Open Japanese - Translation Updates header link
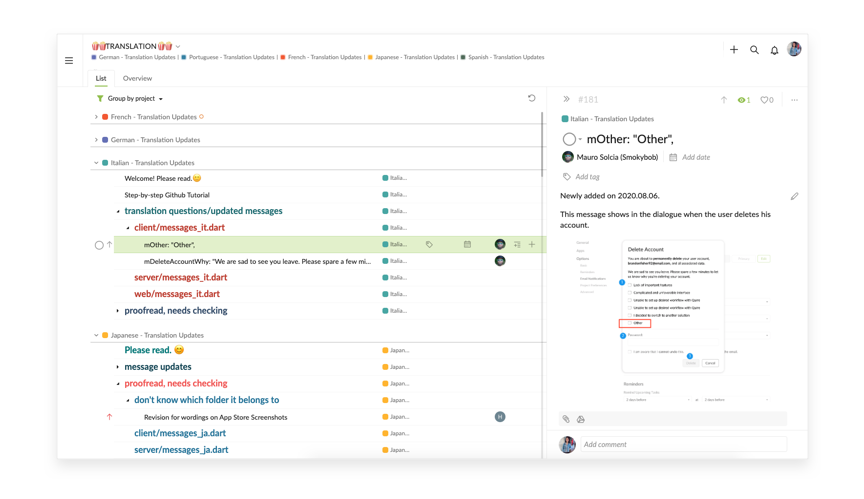The width and height of the screenshot is (864, 499). [x=411, y=57]
